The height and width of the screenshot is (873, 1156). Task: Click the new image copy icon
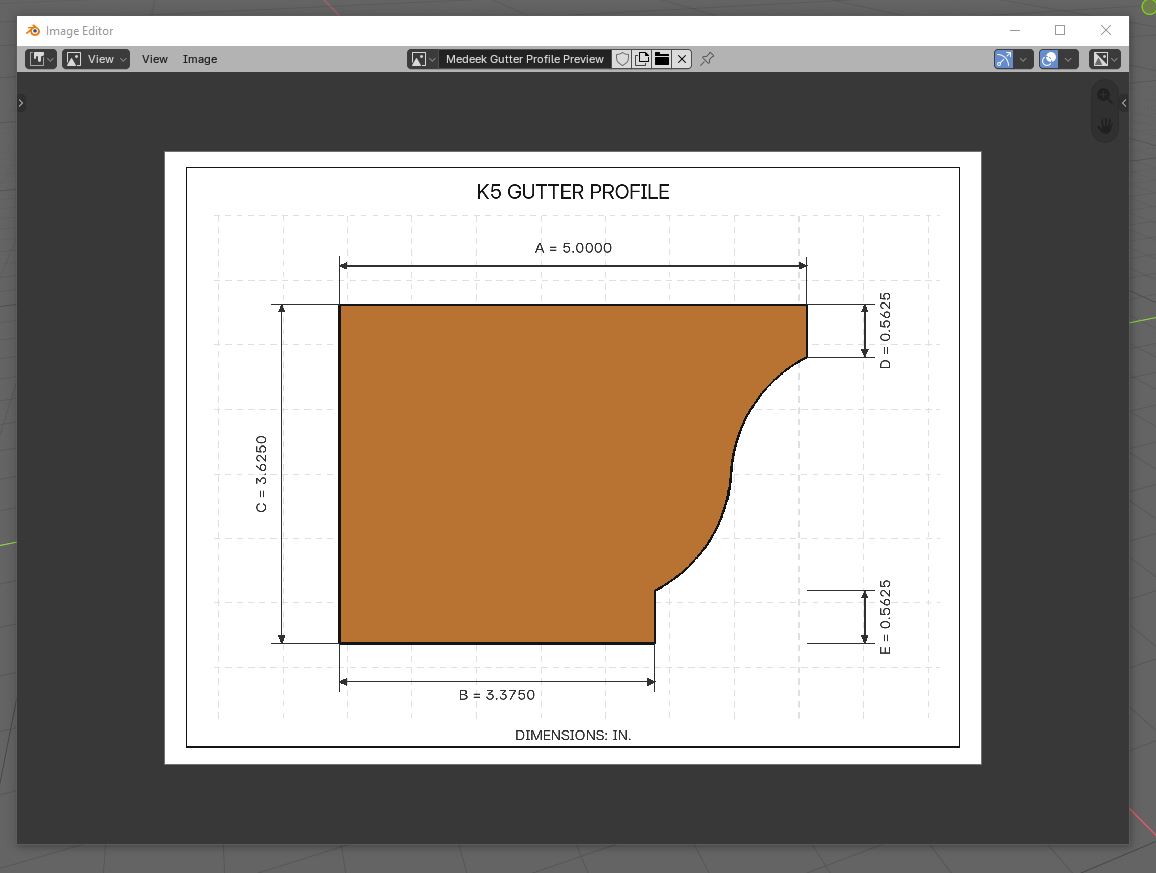642,59
